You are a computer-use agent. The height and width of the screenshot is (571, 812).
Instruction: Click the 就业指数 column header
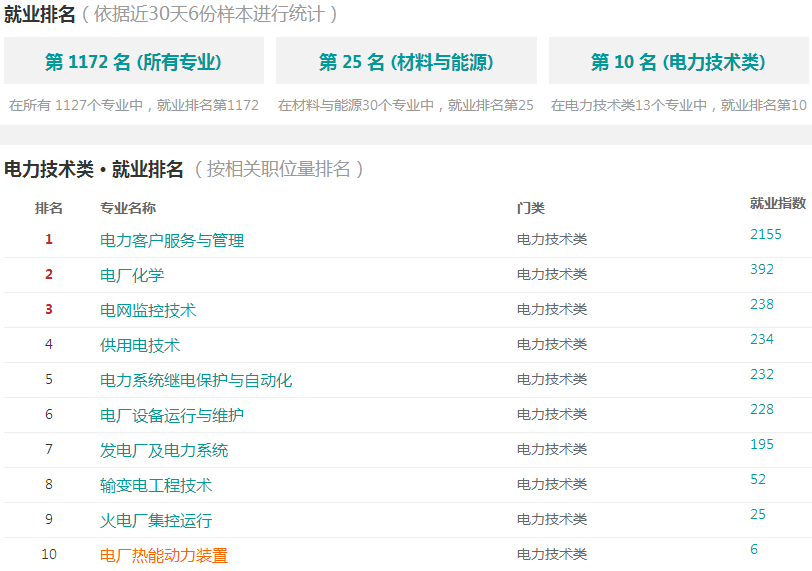tap(778, 203)
